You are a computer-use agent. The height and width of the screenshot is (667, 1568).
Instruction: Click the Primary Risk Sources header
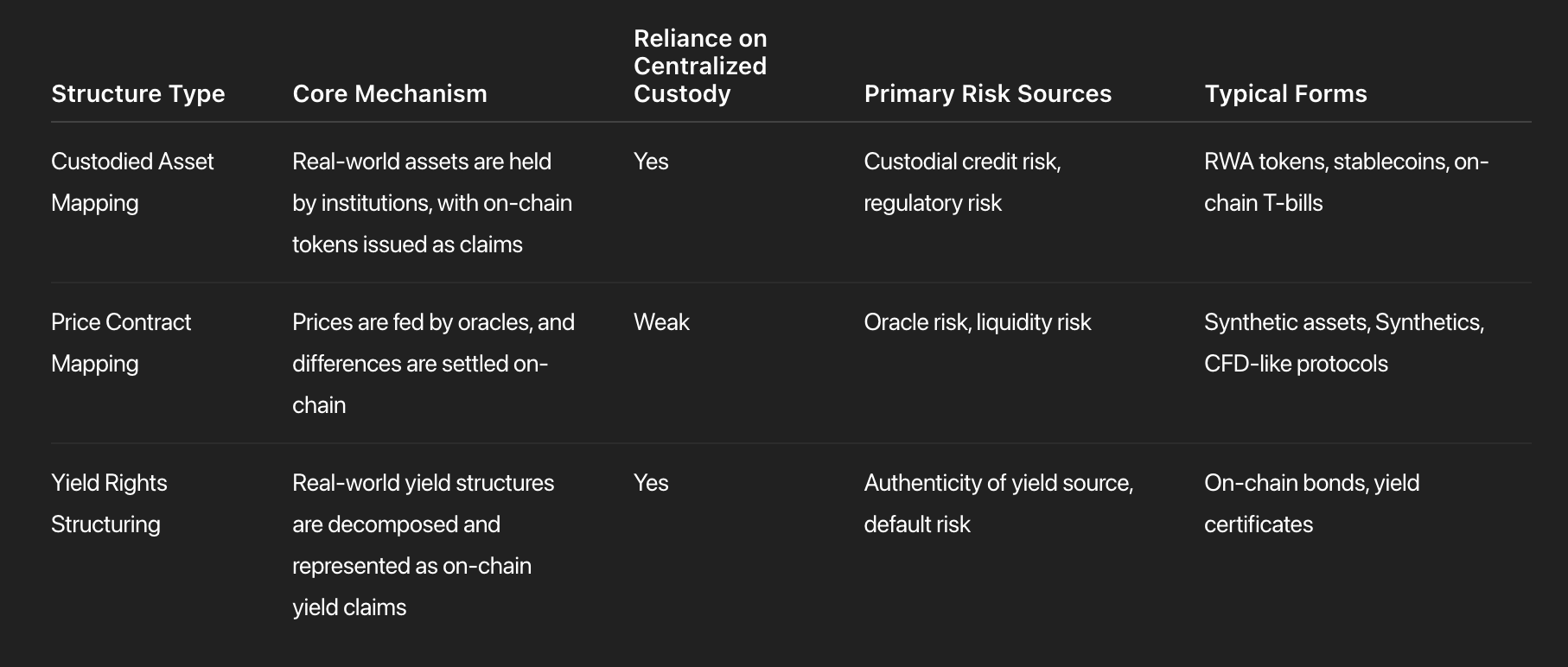(x=987, y=93)
